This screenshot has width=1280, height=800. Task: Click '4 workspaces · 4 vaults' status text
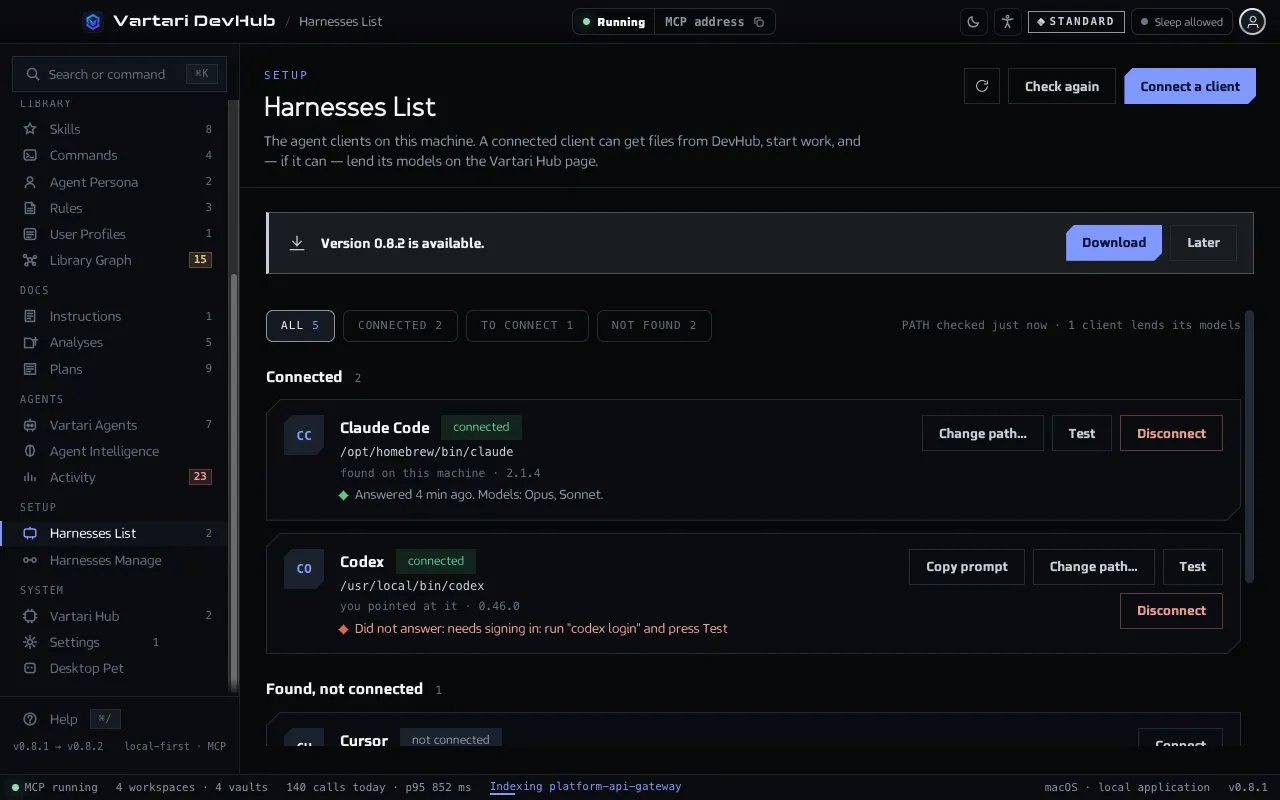point(192,787)
